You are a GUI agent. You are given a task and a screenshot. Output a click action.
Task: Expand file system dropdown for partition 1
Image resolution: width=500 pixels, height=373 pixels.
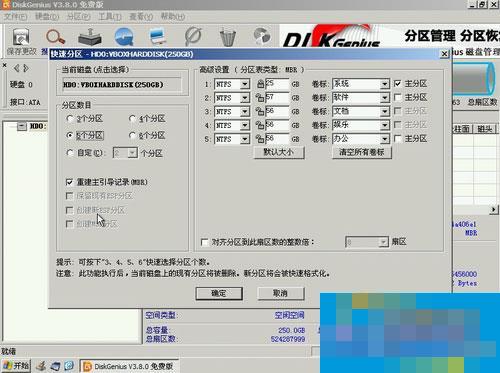245,84
